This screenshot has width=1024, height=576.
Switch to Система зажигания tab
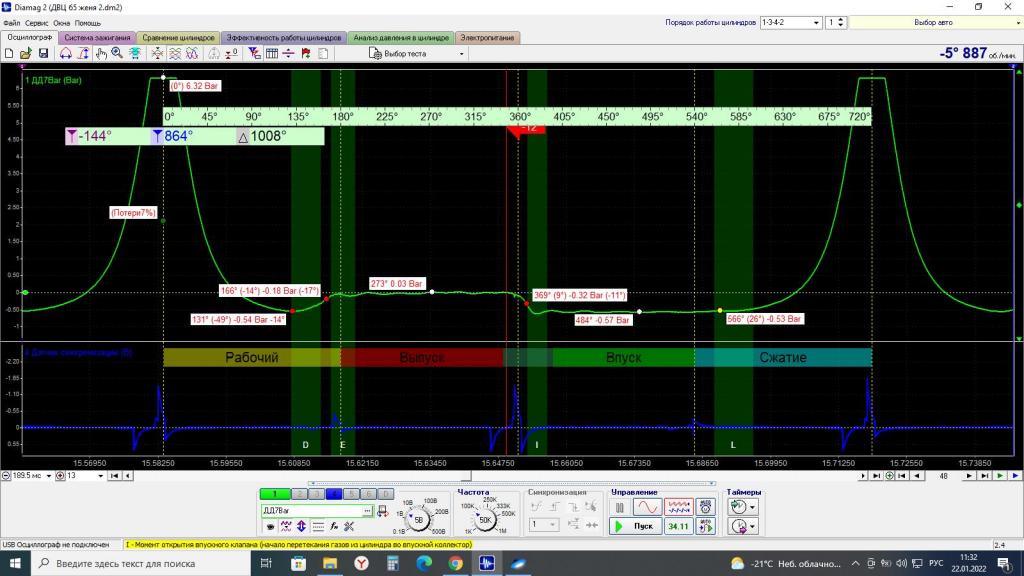click(x=97, y=38)
